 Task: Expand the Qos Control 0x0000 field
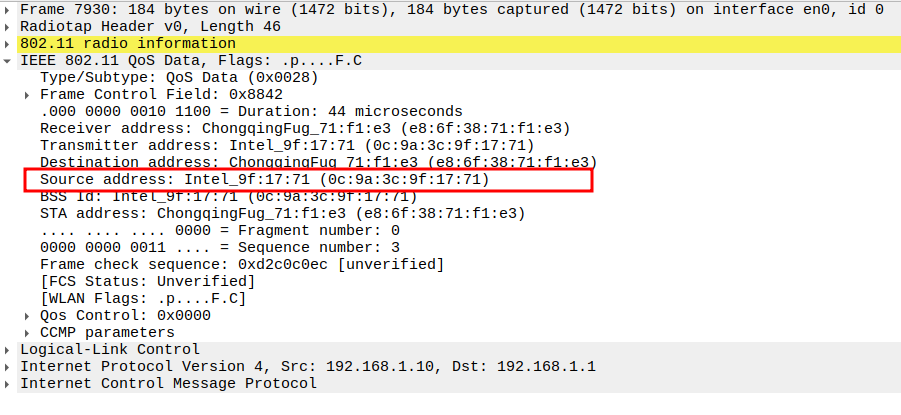(x=29, y=315)
